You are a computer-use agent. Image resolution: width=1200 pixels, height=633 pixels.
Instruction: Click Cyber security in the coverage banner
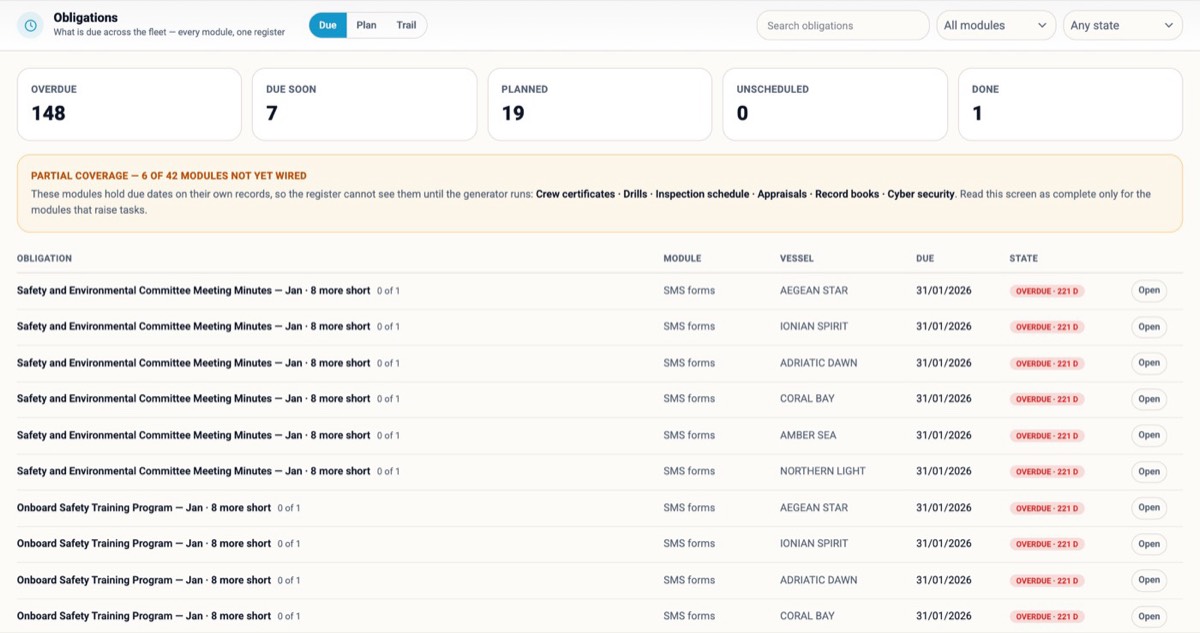pyautogui.click(x=921, y=194)
